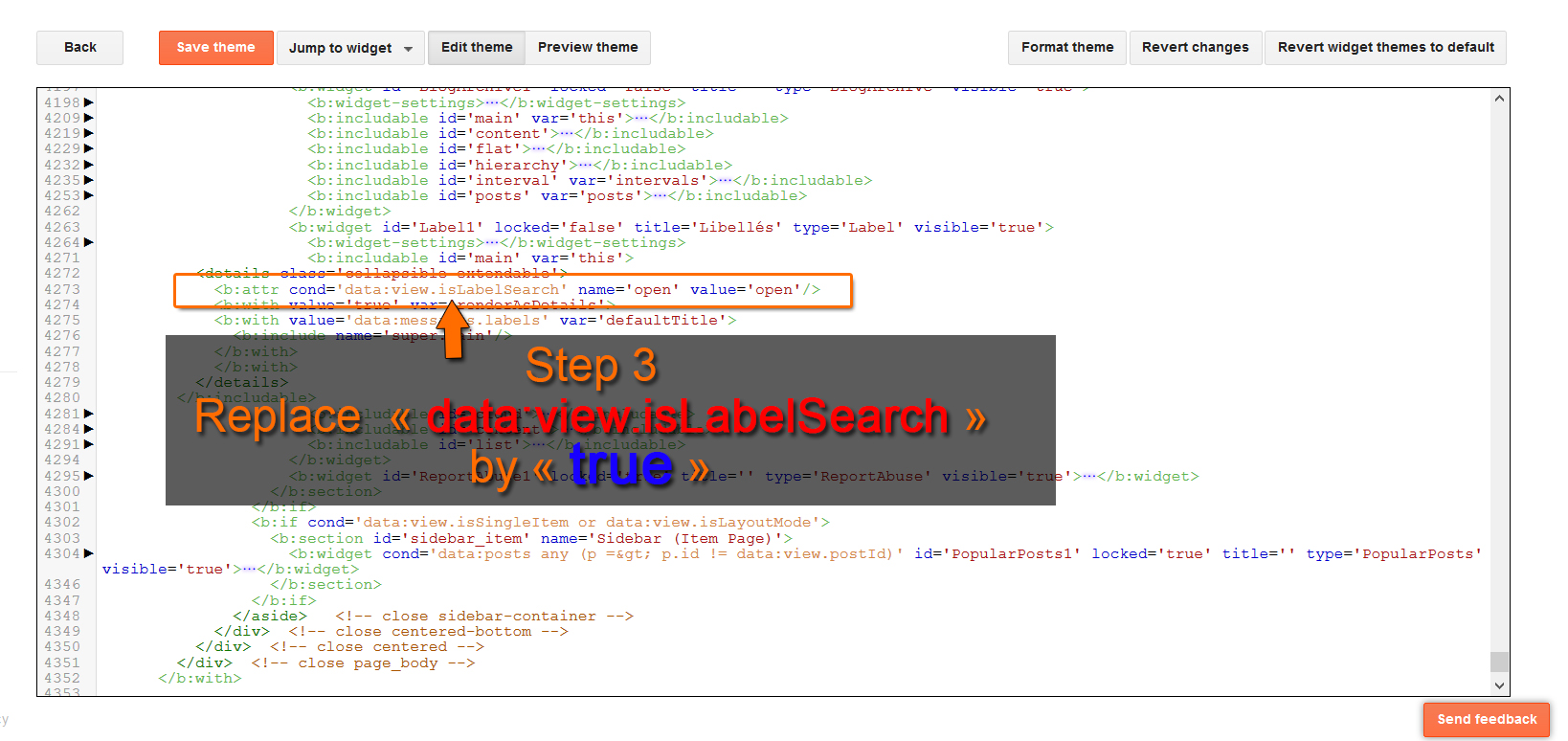This screenshot has height=741, width=1568.
Task: Open the Send feedback button
Action: pos(1487,719)
